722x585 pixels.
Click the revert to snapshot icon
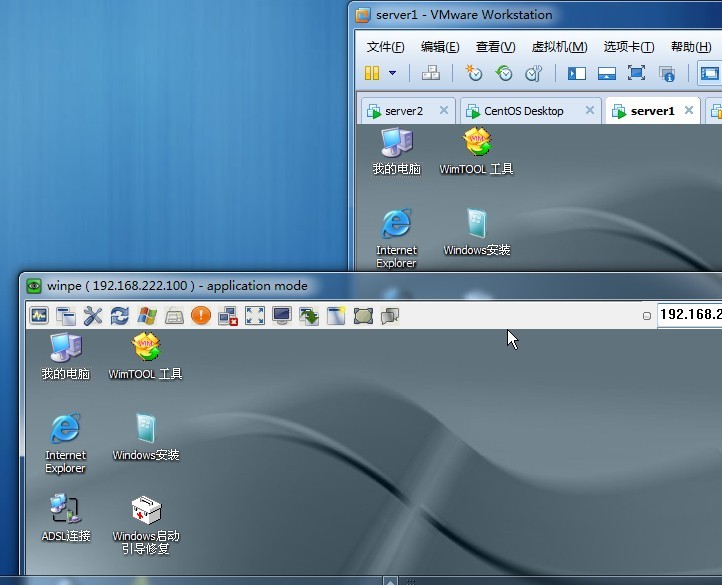pyautogui.click(x=504, y=73)
